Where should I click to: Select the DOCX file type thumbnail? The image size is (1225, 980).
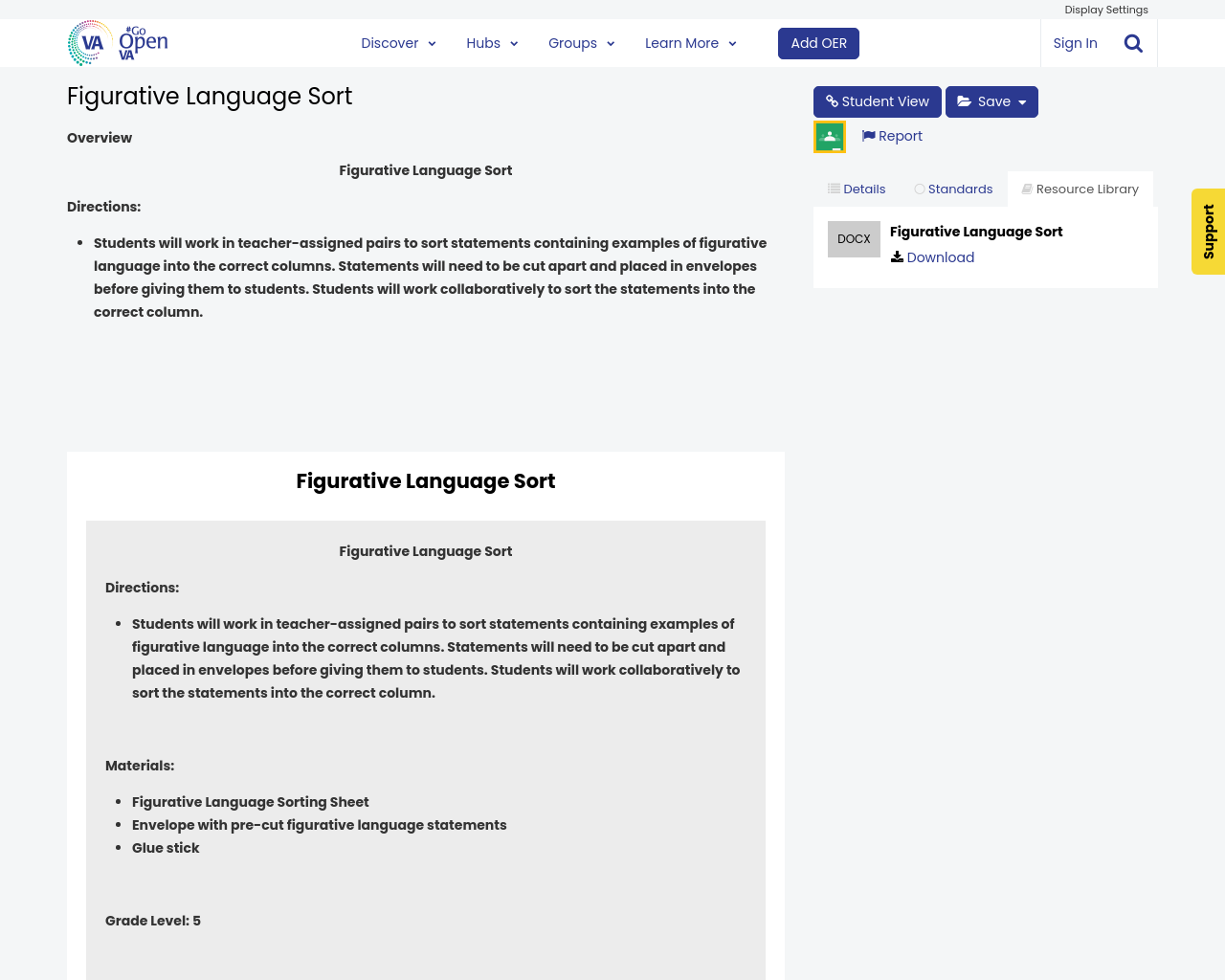[854, 237]
